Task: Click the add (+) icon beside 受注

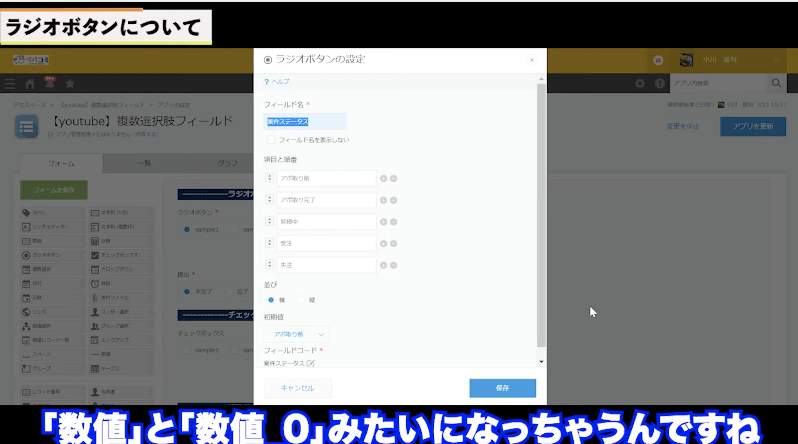Action: (x=383, y=243)
